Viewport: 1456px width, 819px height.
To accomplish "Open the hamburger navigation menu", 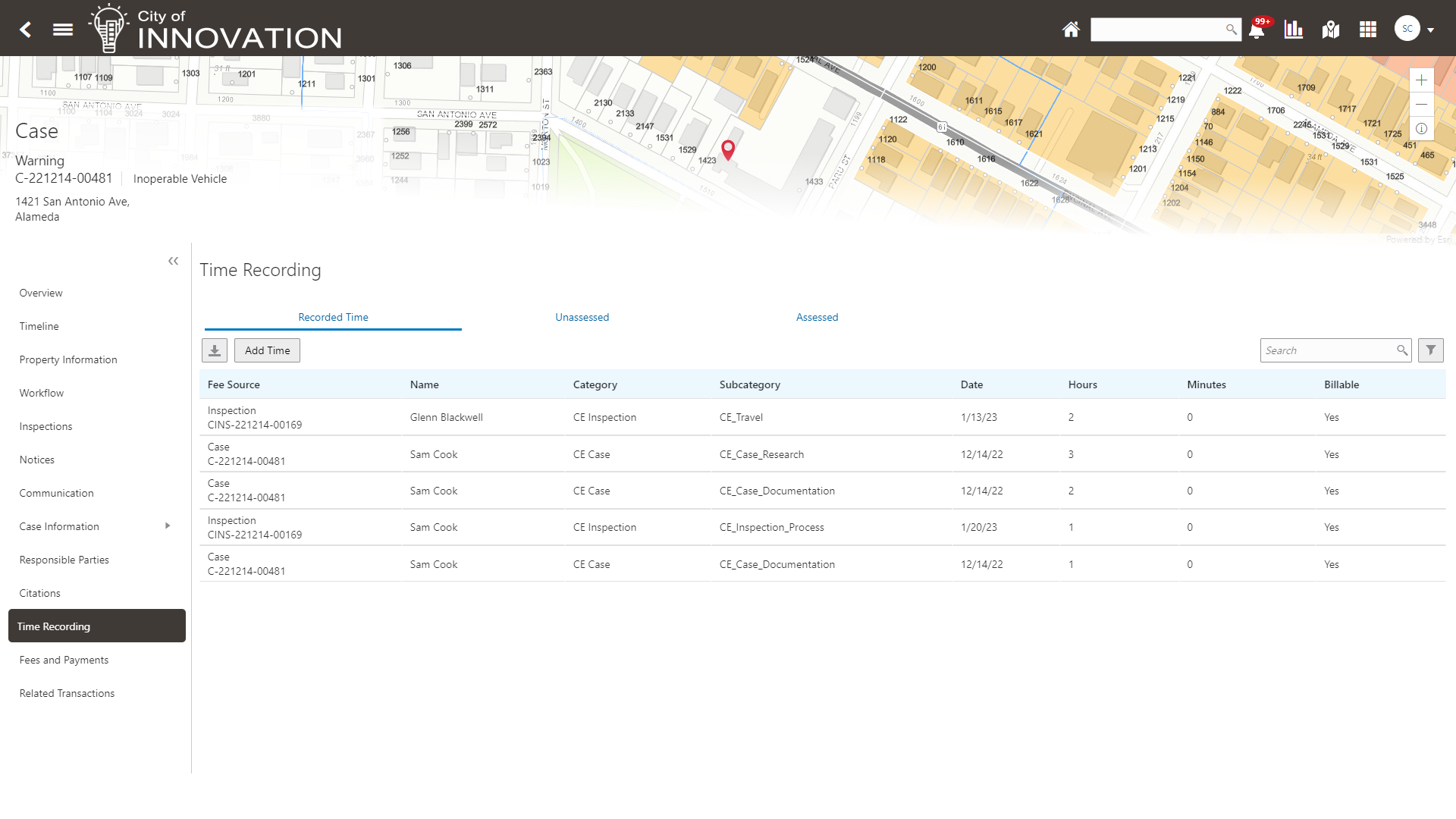I will pos(63,30).
